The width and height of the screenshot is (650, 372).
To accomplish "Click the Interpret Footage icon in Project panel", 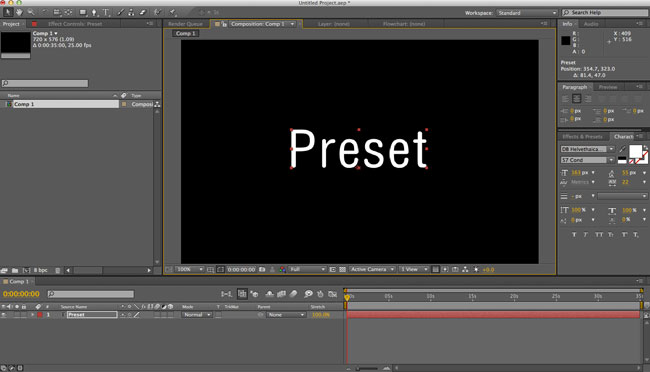I will click(4, 270).
